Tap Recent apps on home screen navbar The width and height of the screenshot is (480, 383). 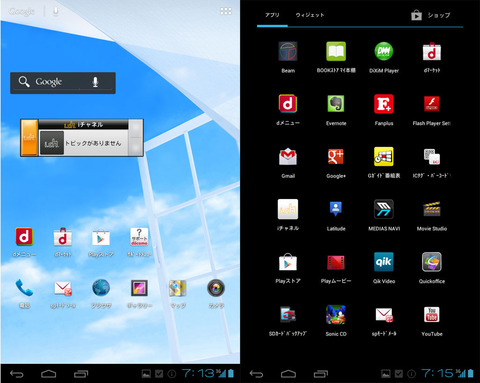click(x=81, y=374)
